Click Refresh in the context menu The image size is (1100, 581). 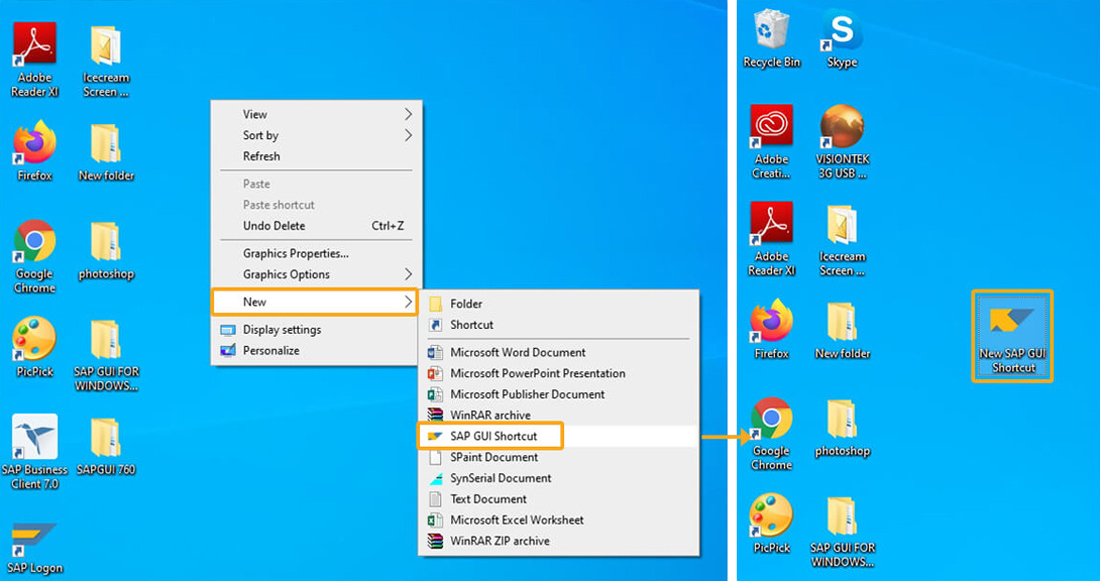[x=261, y=156]
